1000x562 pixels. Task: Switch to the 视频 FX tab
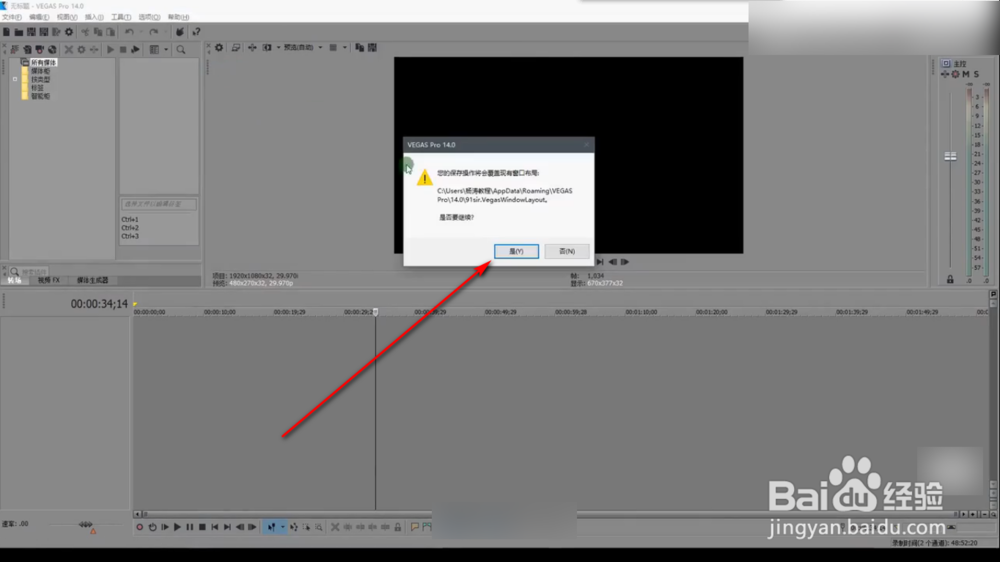point(48,280)
